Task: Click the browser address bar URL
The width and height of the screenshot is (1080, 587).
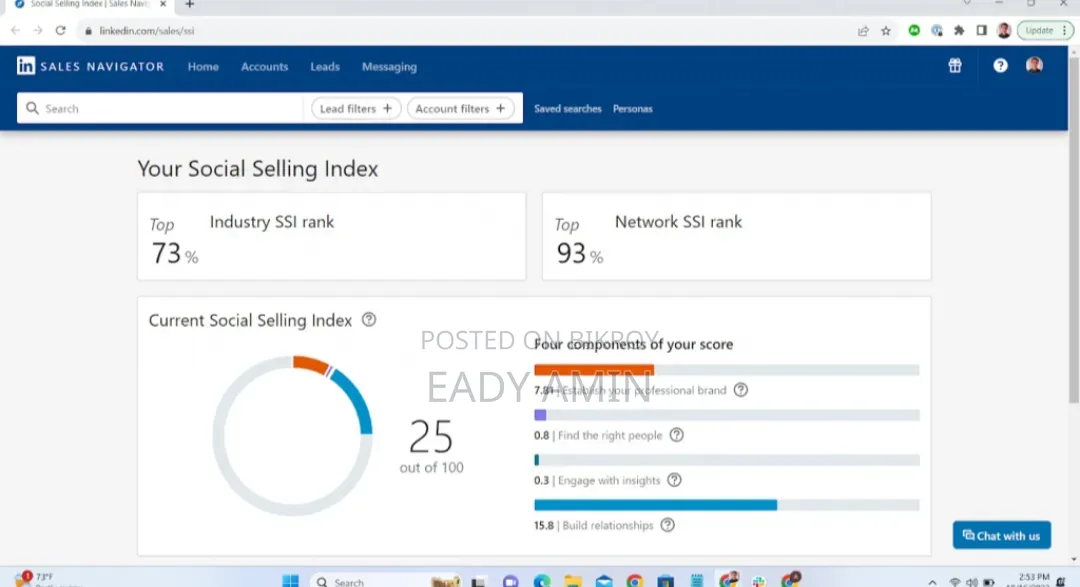Action: coord(147,31)
